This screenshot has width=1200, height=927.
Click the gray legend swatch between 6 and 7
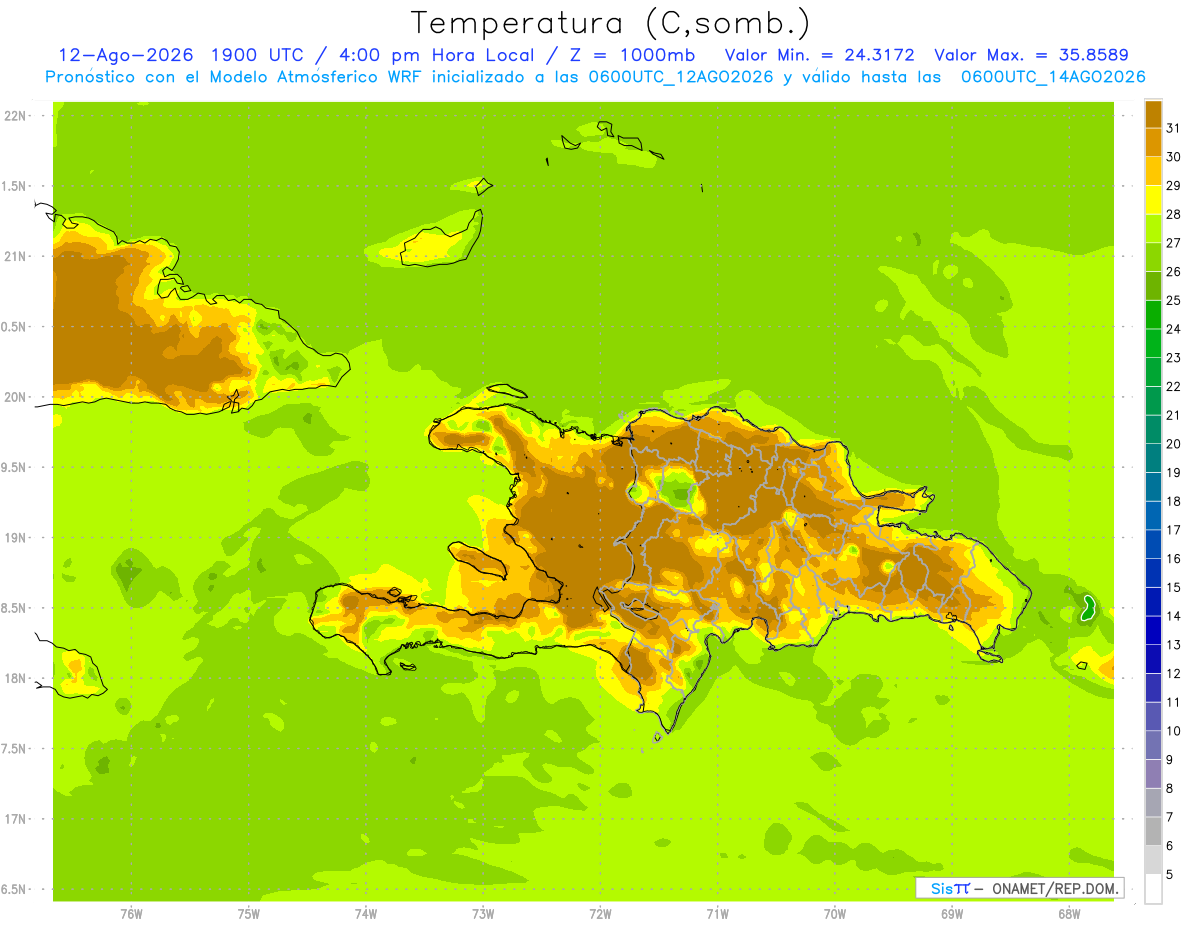[1153, 831]
